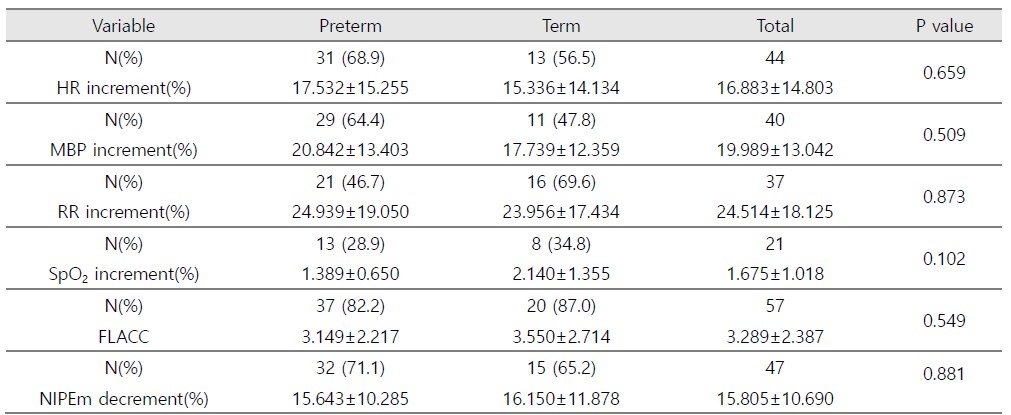
Task: Click the NIPEm decrement(%) row label
Action: (x=123, y=399)
